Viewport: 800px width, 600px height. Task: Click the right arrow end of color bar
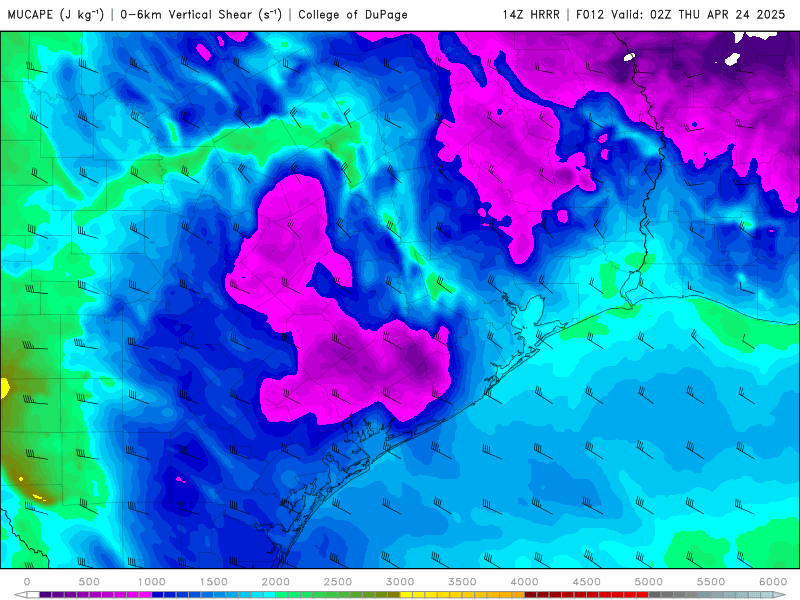[780, 595]
